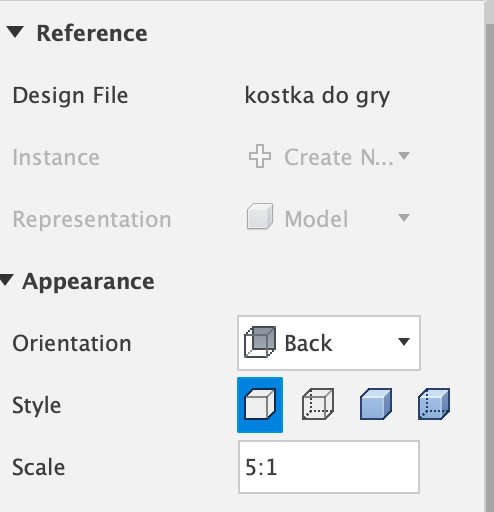
Task: Collapse the Appearance section triangle
Action: tap(6, 279)
